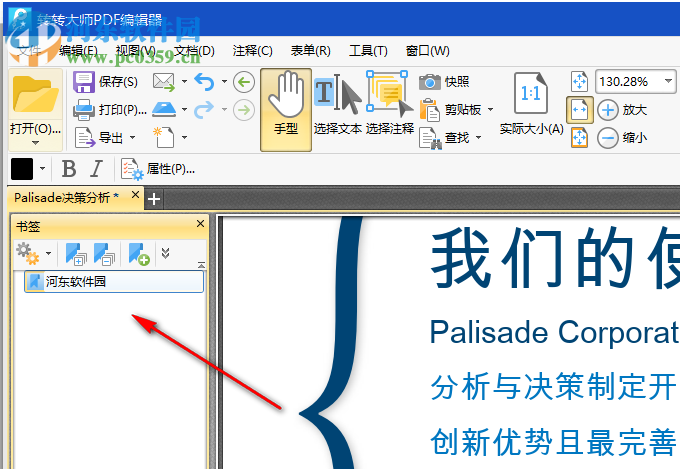Open the Window (窗口) menu
The width and height of the screenshot is (680, 469).
pos(428,51)
